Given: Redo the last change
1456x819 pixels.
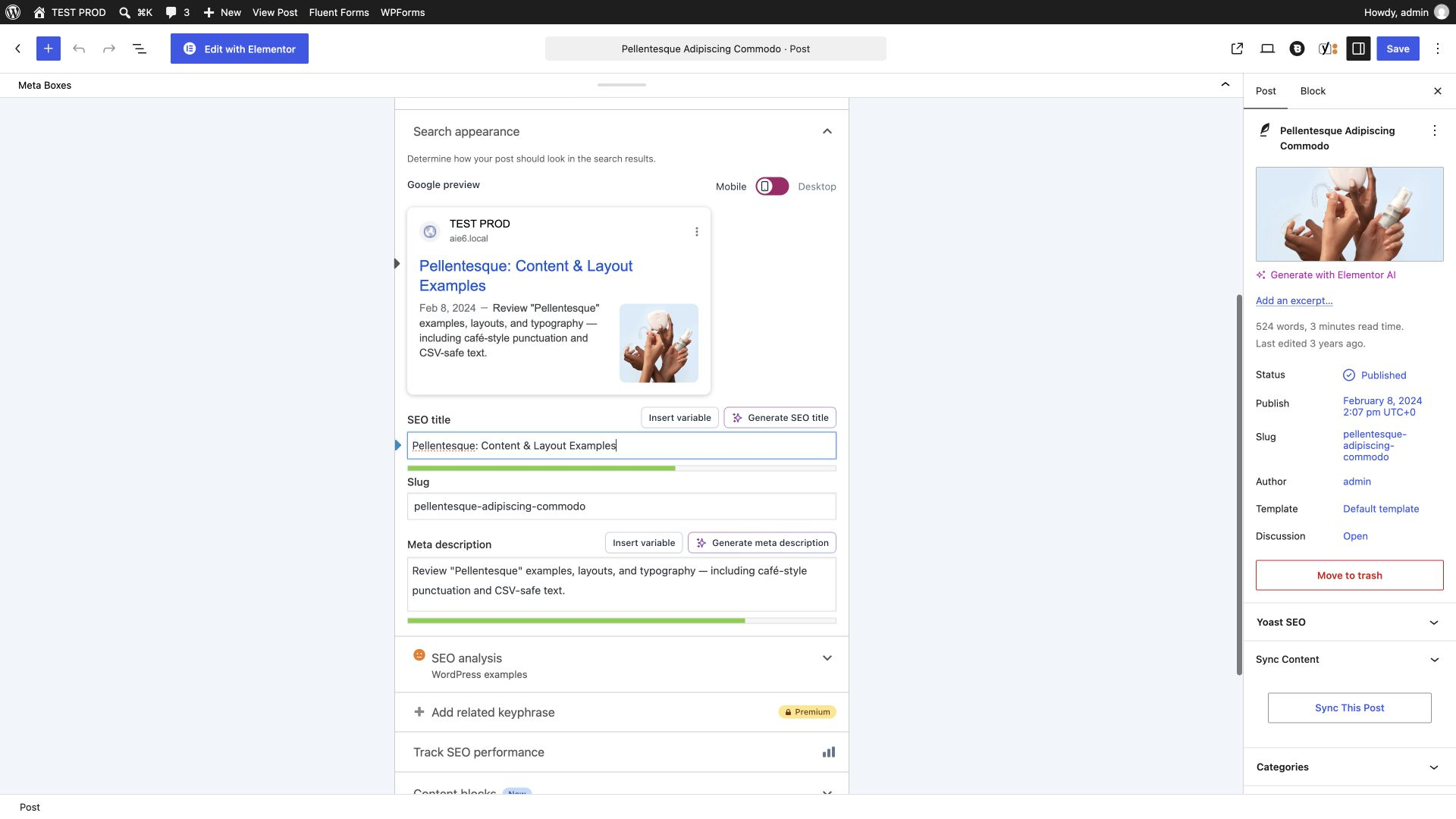Looking at the screenshot, I should [x=109, y=49].
